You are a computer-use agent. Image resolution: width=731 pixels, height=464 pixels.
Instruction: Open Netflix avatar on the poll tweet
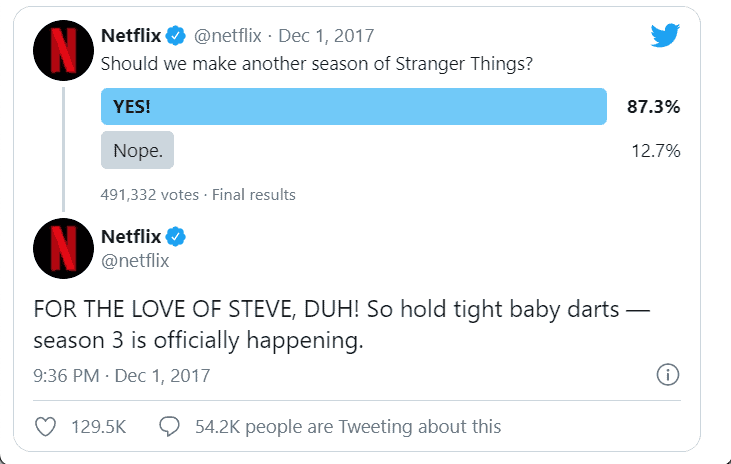click(x=64, y=49)
